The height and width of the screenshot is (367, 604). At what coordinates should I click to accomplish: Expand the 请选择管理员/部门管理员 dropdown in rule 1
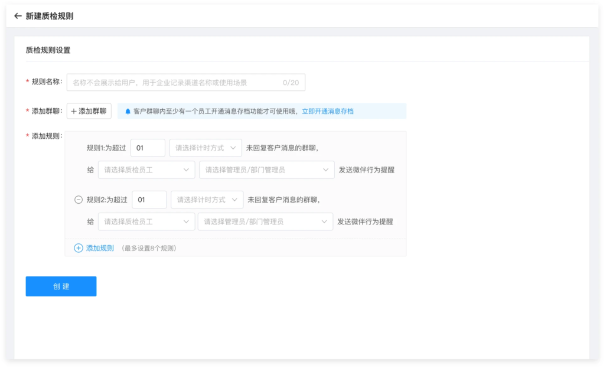(267, 170)
